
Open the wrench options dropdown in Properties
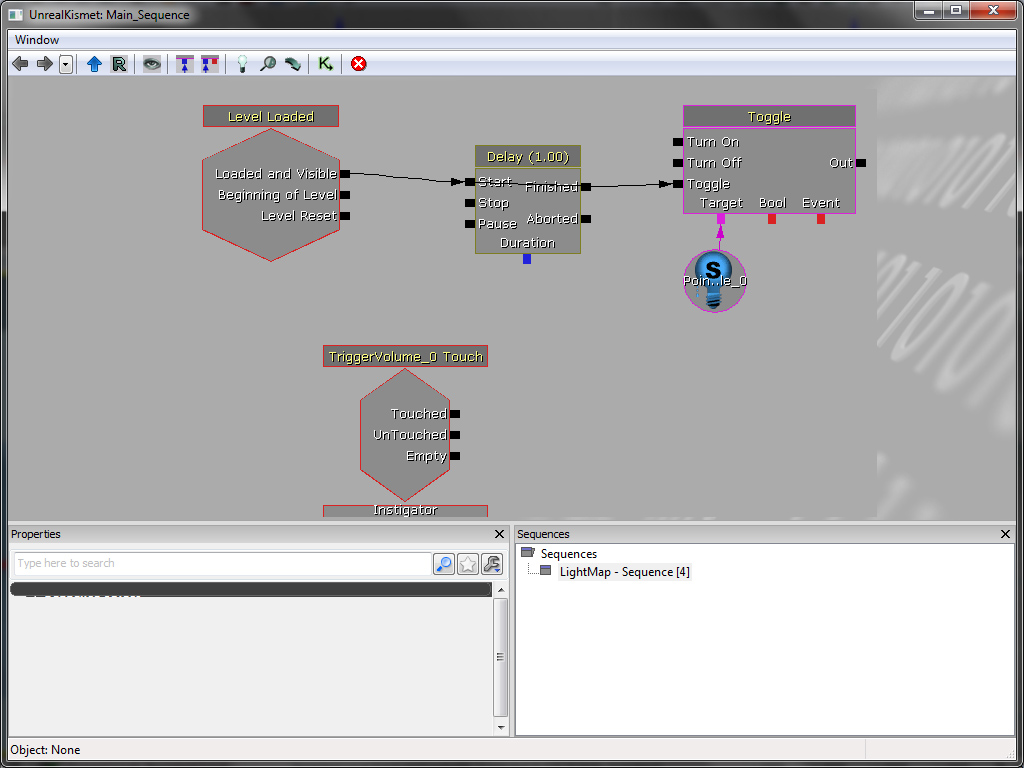[x=491, y=564]
